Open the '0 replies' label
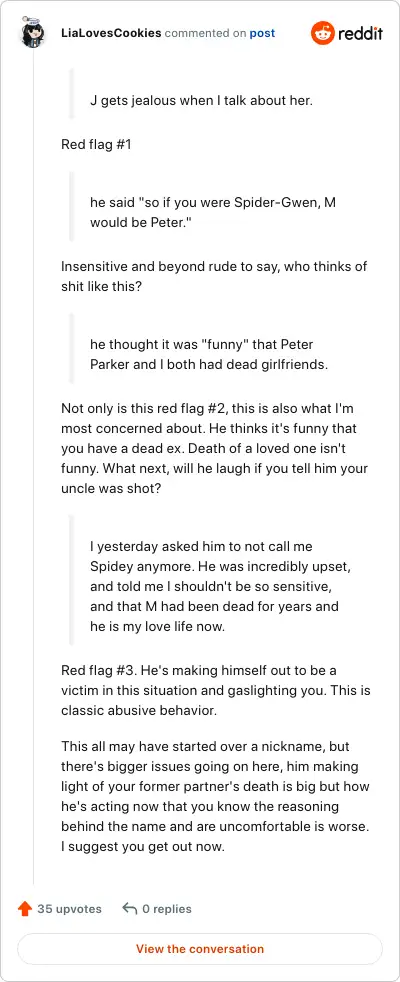The image size is (400, 982). [x=167, y=909]
